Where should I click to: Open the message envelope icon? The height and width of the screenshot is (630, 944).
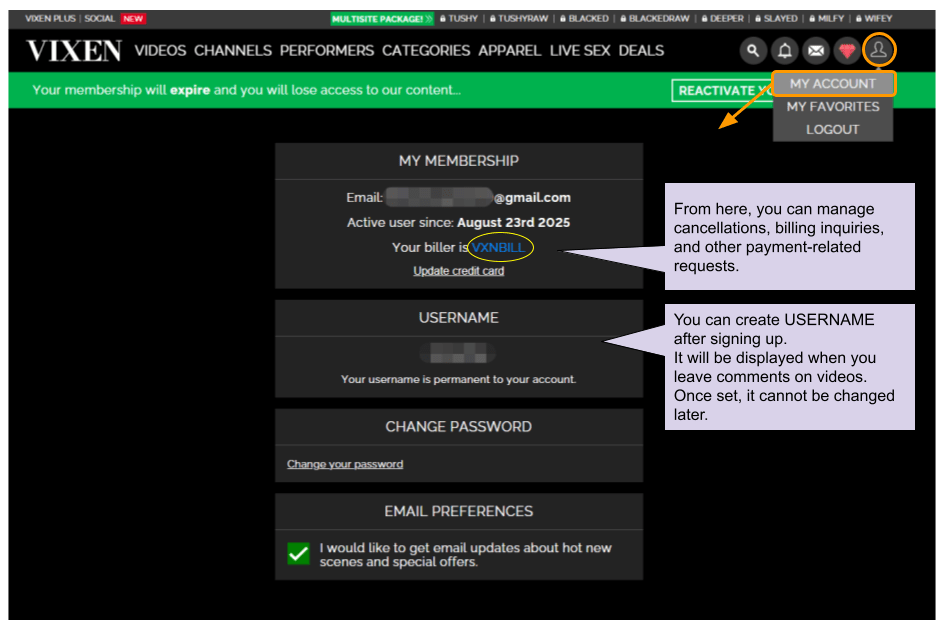pos(815,50)
